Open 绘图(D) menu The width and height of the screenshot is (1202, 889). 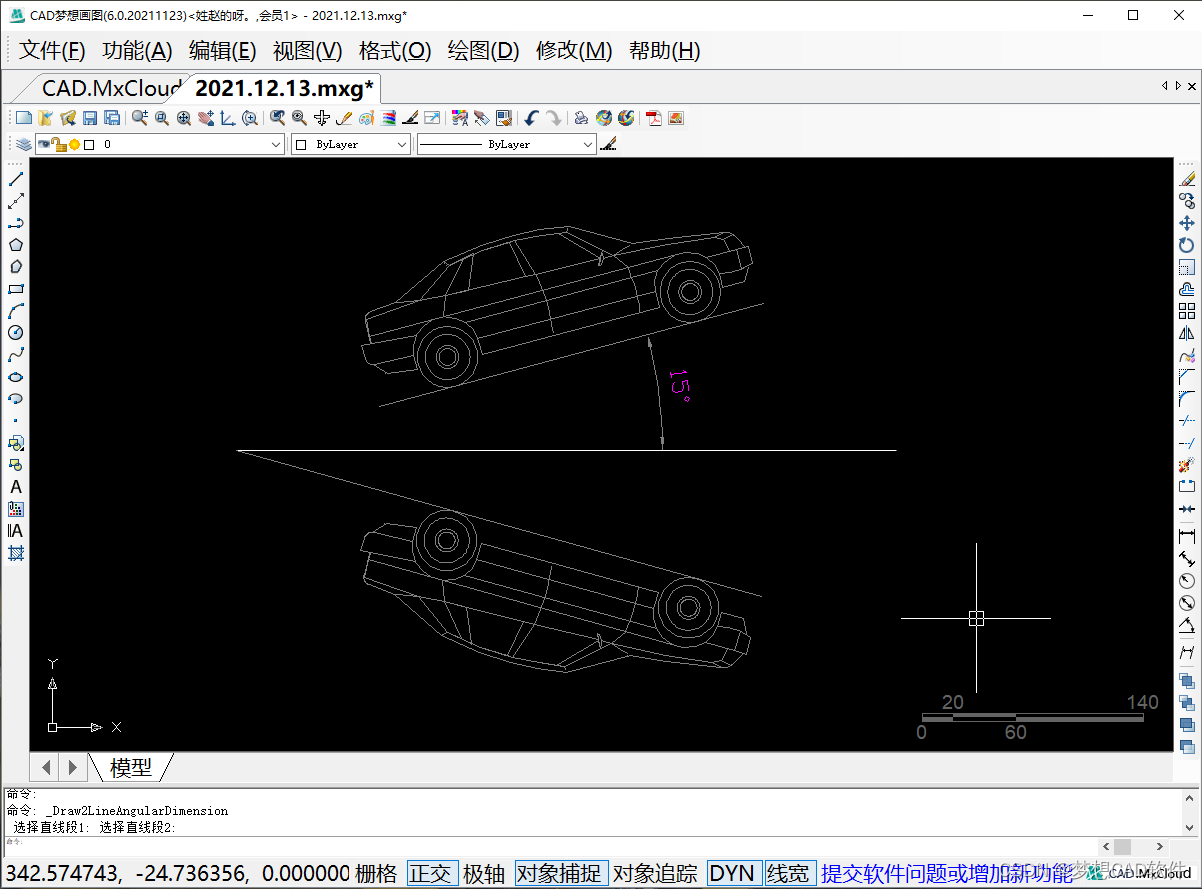(483, 51)
